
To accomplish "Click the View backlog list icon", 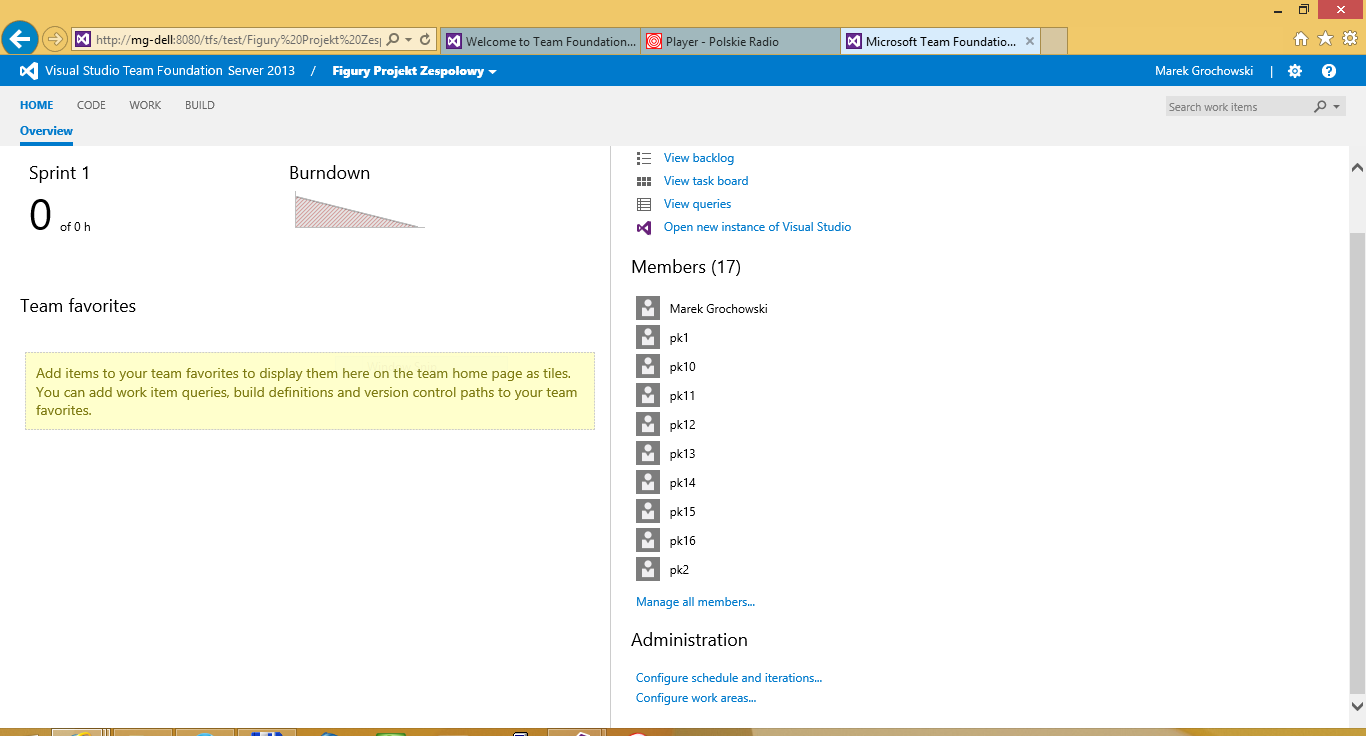I will pos(644,158).
